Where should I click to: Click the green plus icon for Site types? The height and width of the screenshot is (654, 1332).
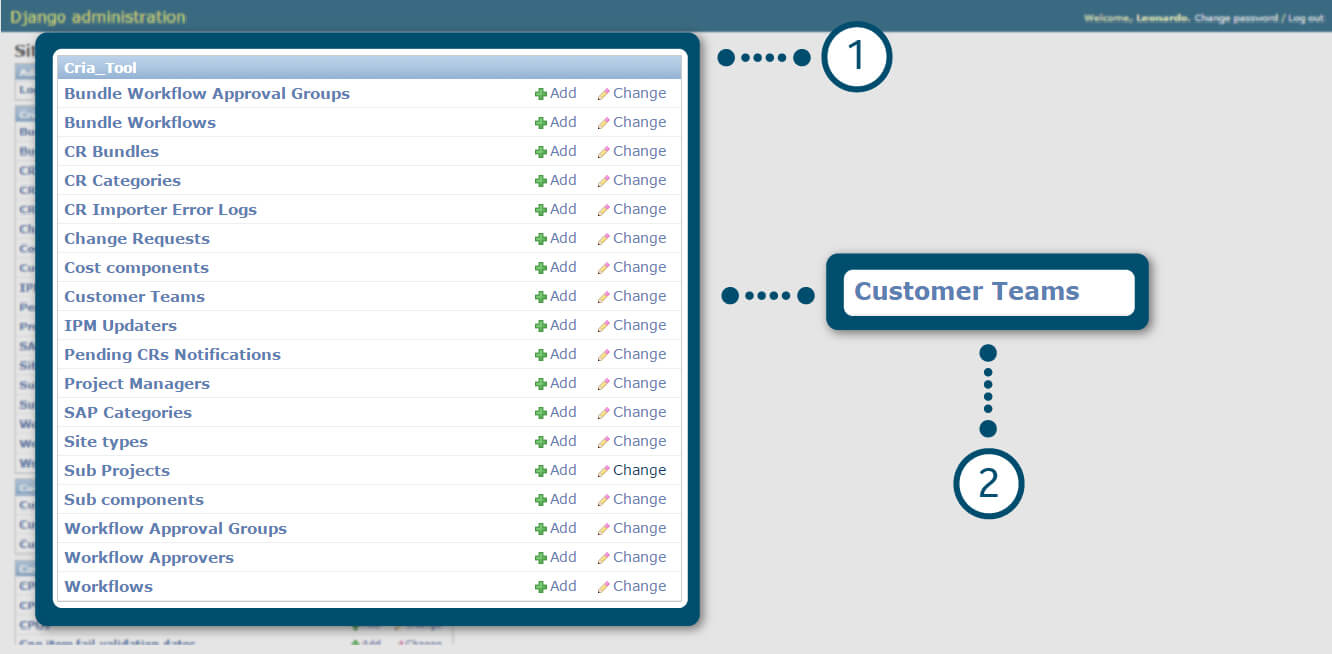540,442
